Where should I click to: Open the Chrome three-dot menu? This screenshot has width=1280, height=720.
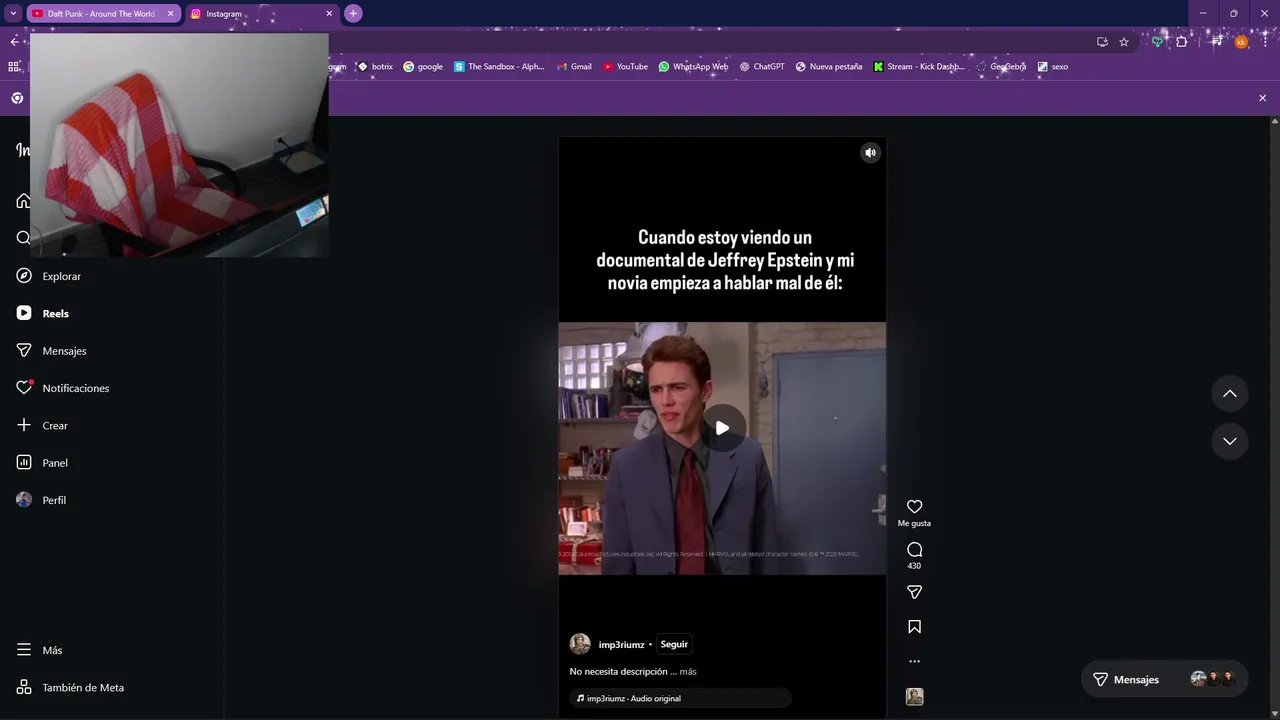(1265, 42)
